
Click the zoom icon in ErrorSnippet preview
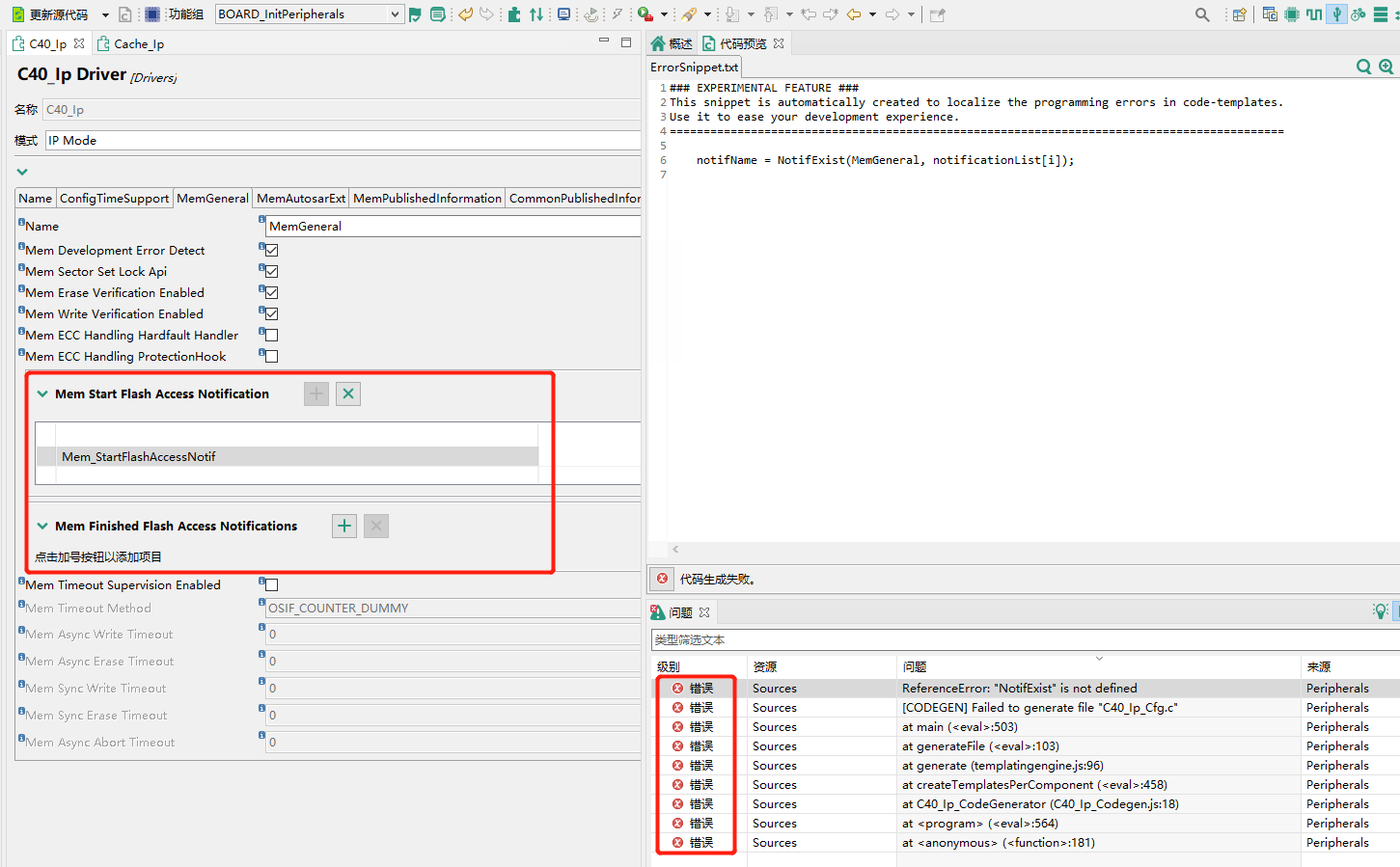point(1386,67)
